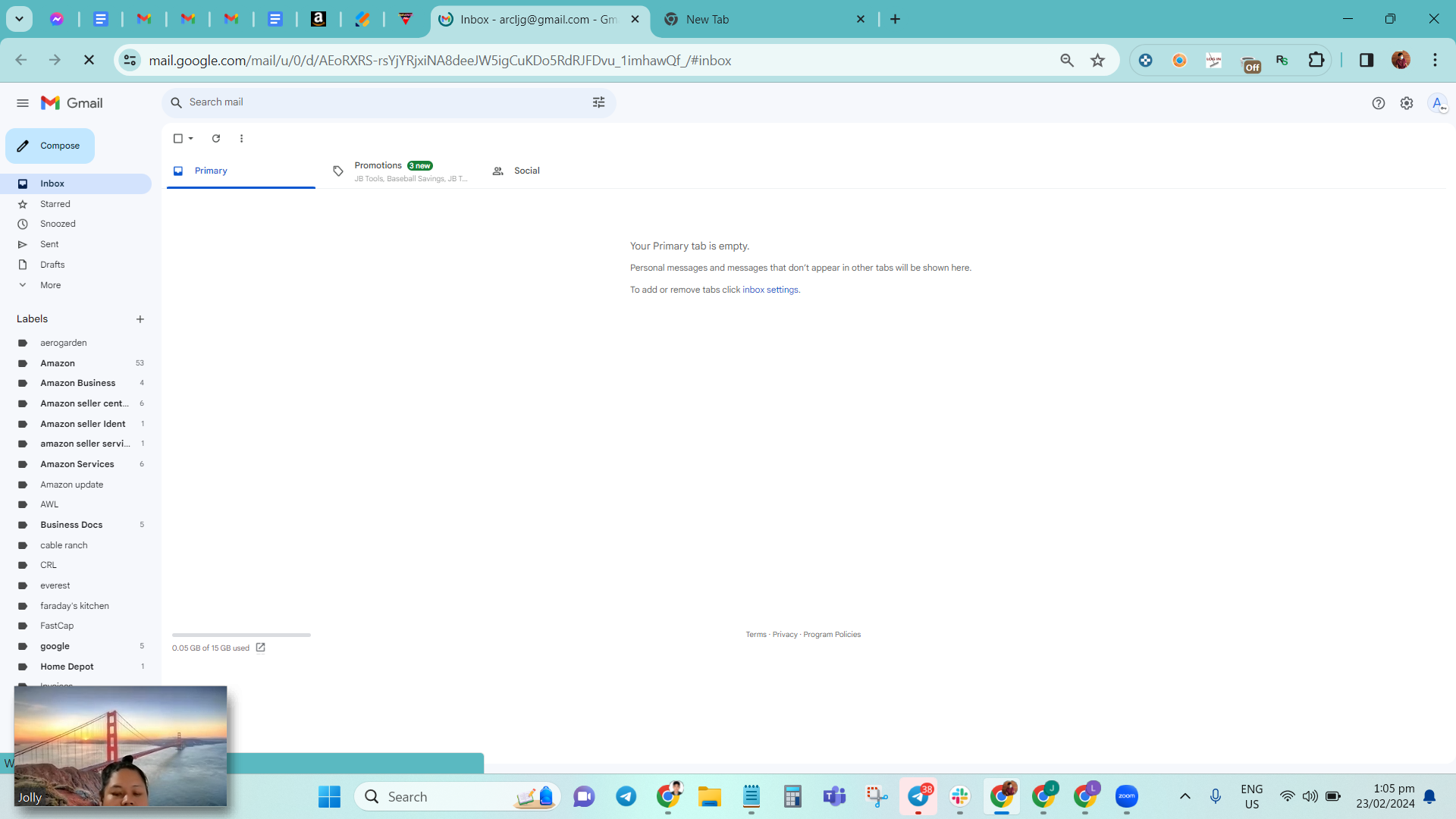This screenshot has width=1456, height=819.
Task: Open the Amazon Services label
Action: click(76, 464)
